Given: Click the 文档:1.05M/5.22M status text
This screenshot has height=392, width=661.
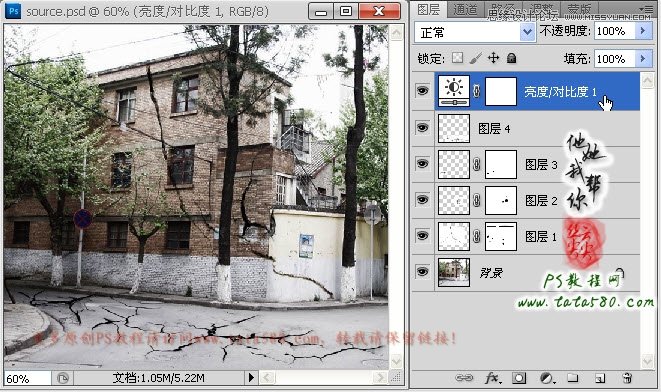Looking at the screenshot, I should tap(159, 378).
